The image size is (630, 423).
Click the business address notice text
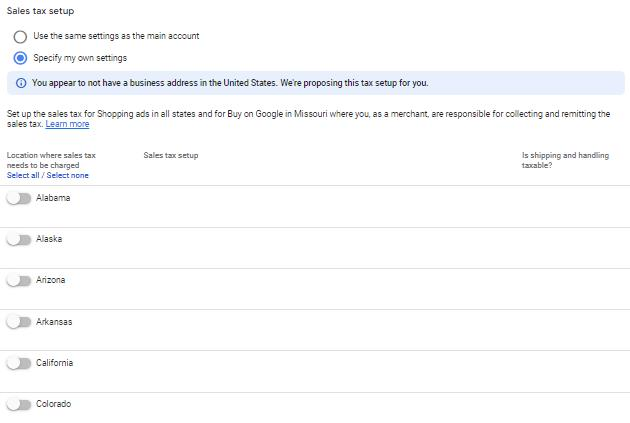[230, 83]
